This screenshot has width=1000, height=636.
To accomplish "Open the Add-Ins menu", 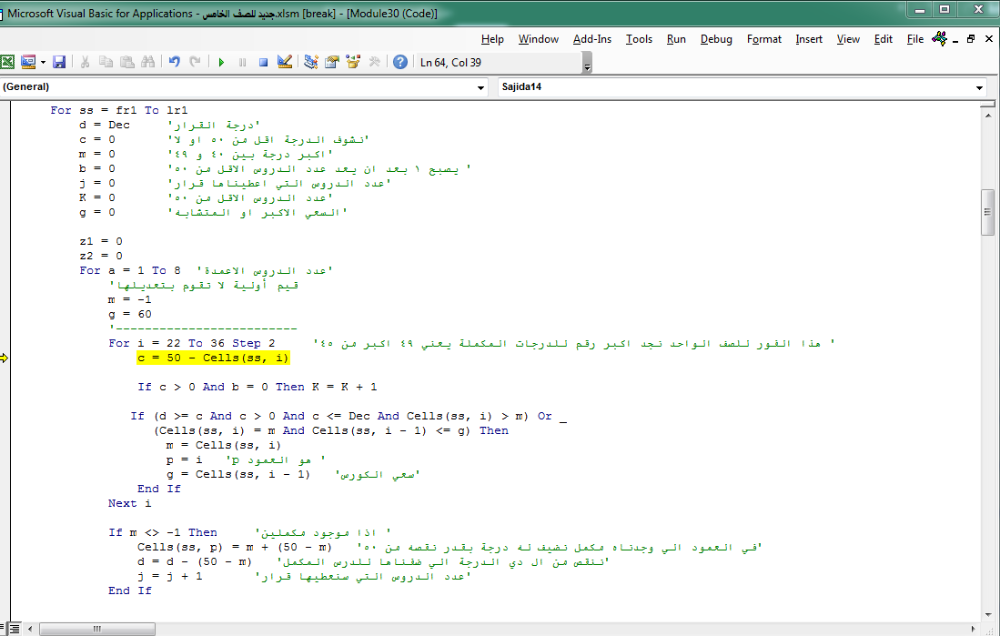I will pyautogui.click(x=592, y=39).
